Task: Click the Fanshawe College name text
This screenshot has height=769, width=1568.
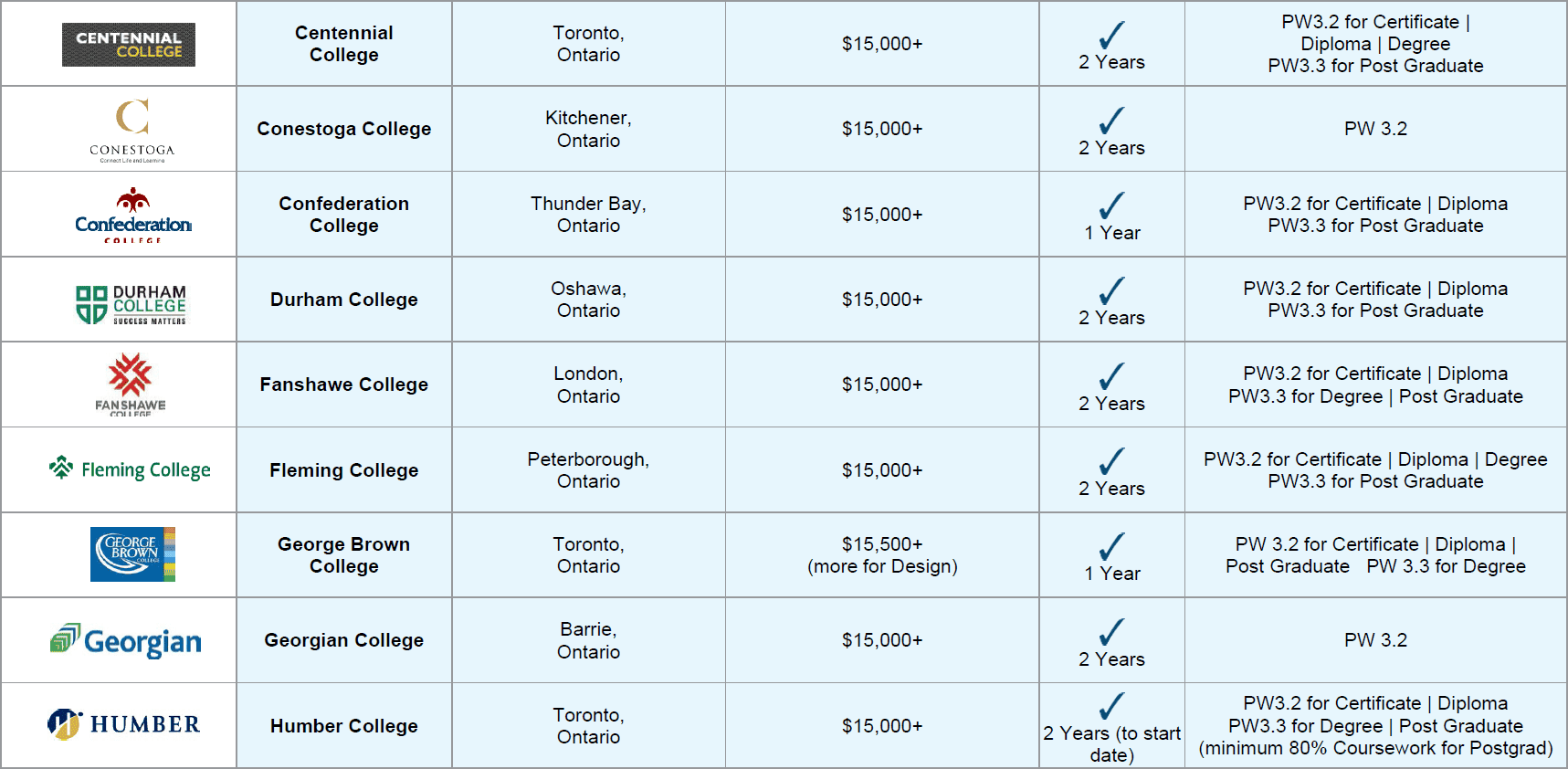Action: [x=344, y=384]
